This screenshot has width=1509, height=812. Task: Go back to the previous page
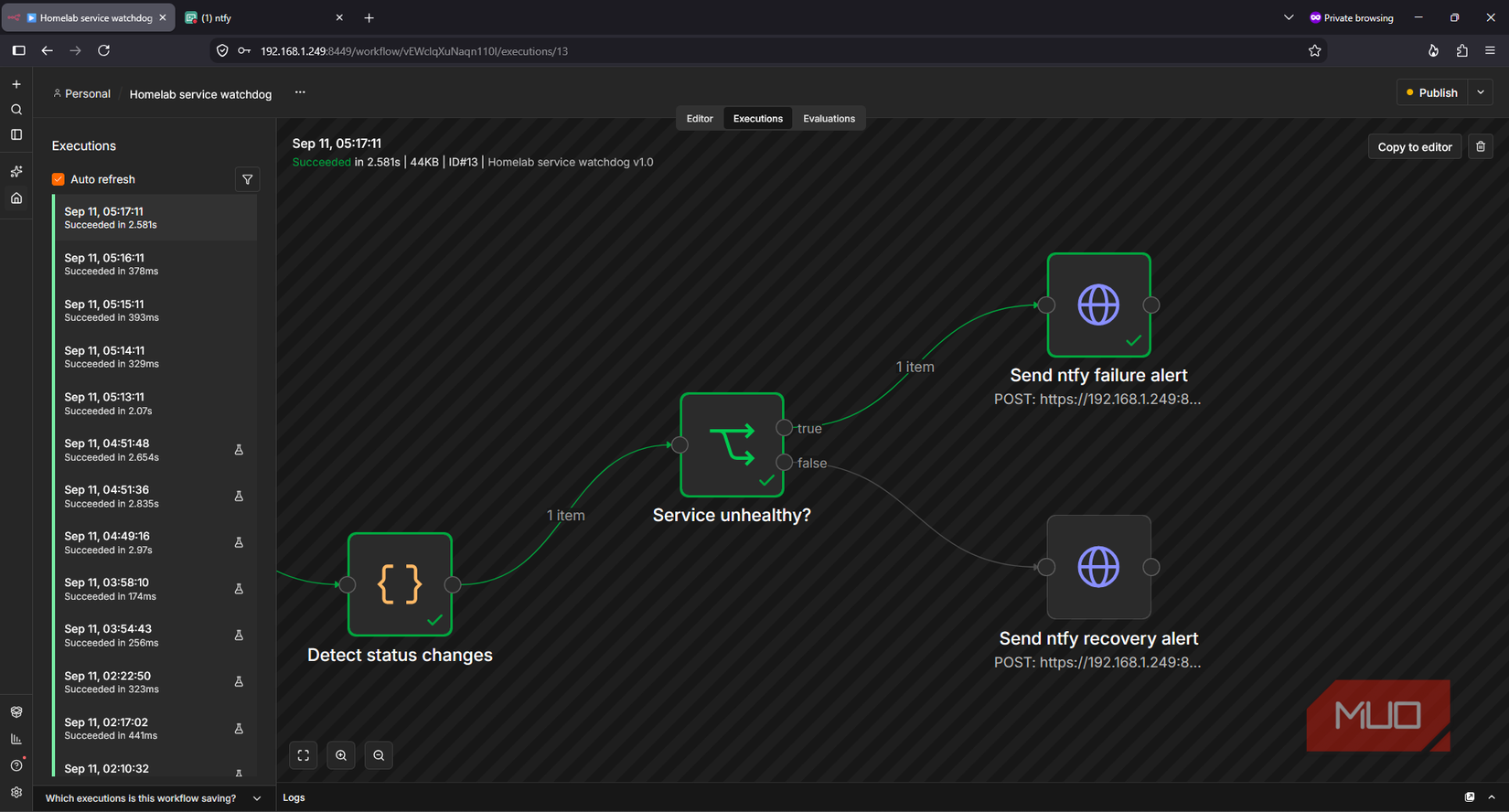[x=47, y=51]
